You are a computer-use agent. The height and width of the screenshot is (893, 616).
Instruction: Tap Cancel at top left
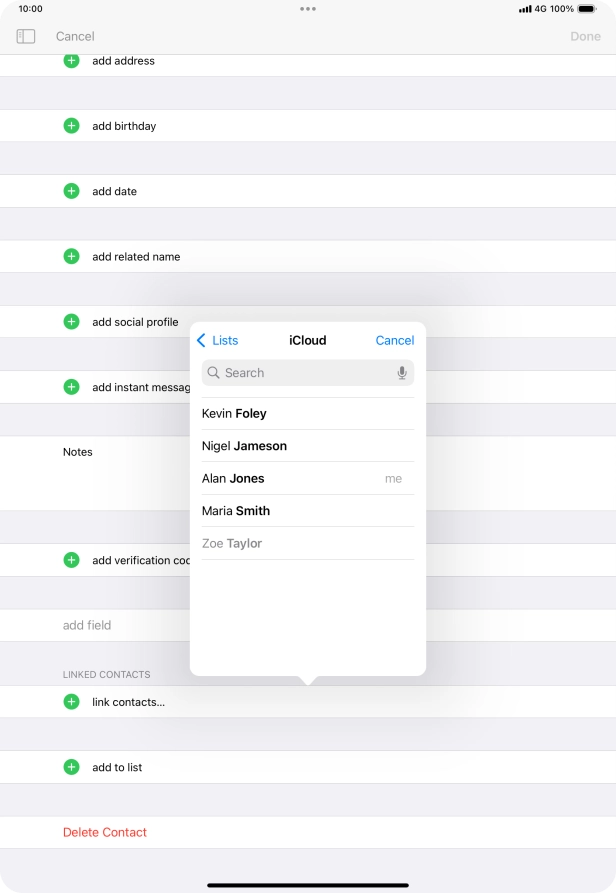click(75, 36)
